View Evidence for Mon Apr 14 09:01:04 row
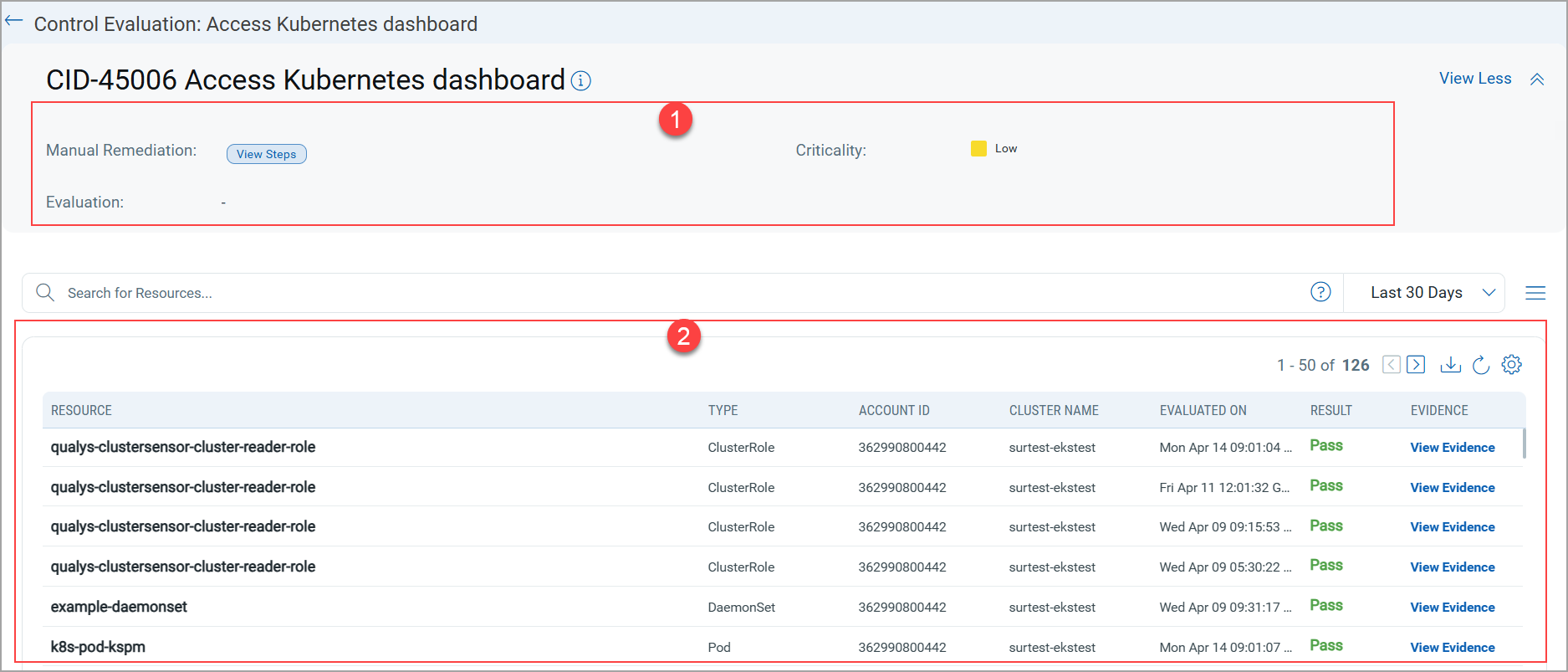The image size is (1568, 672). point(1453,448)
